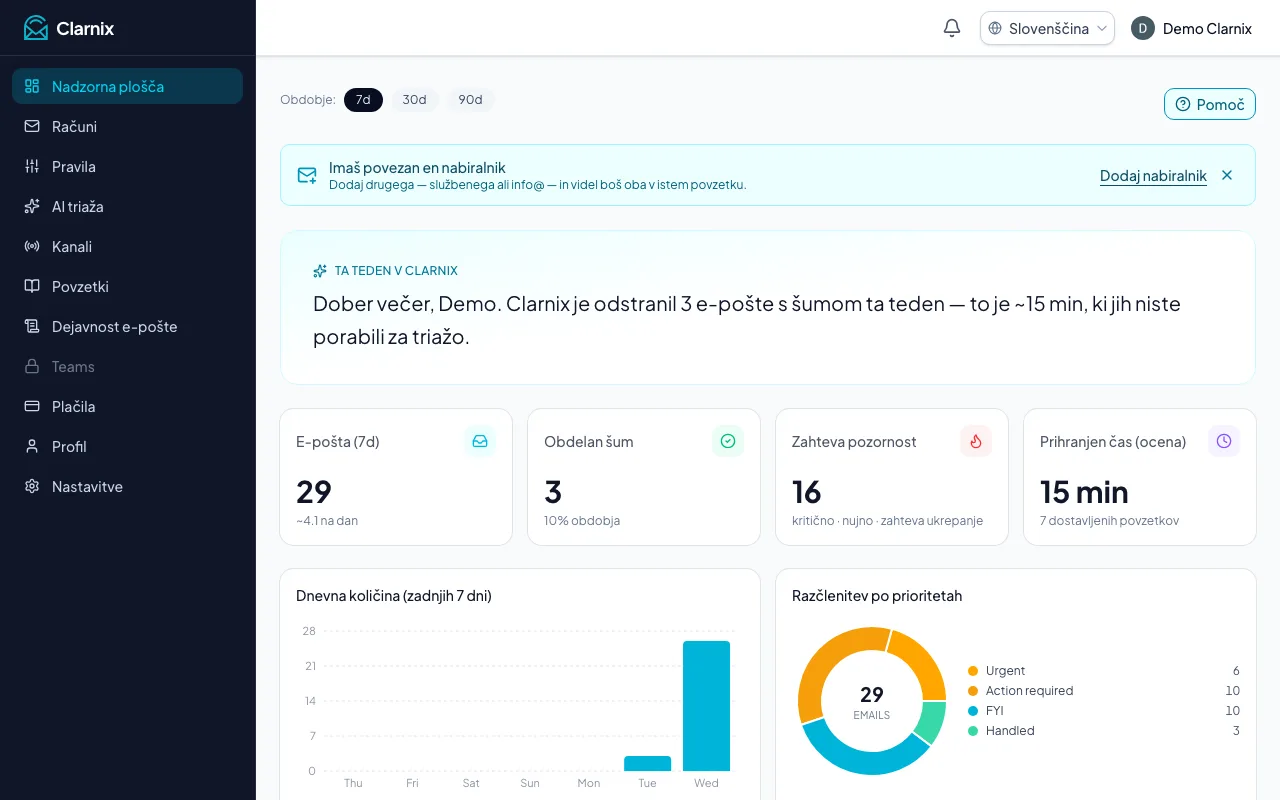This screenshot has height=800, width=1280.
Task: Open the Slovenščina language dropdown
Action: point(1047,28)
